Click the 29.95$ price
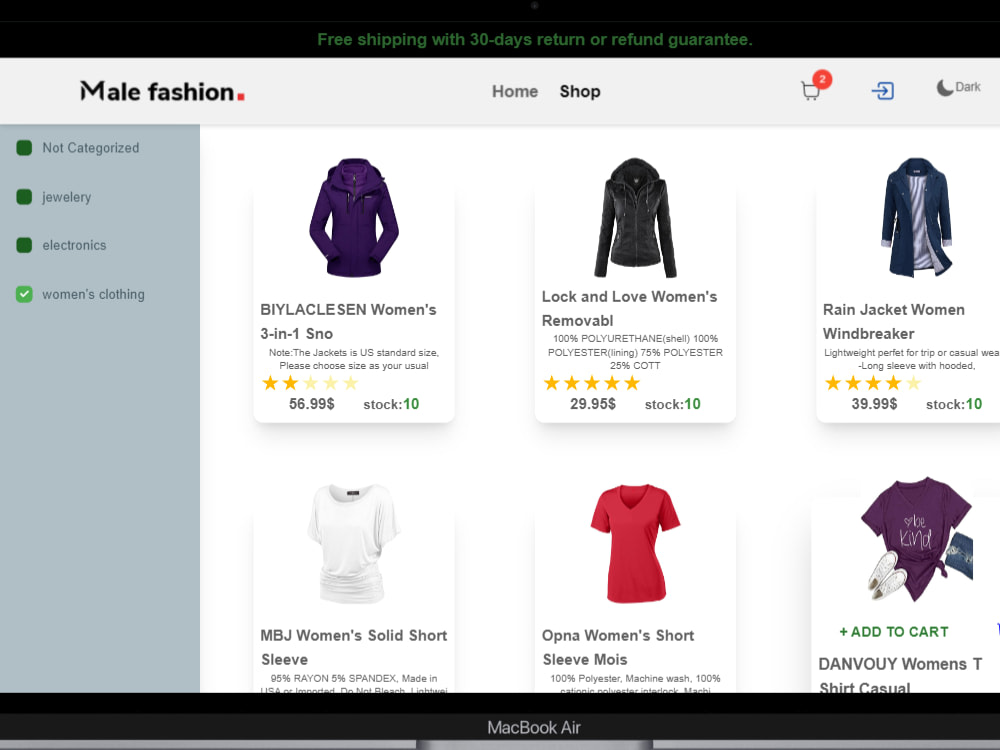Viewport: 1000px width, 750px height. tap(592, 404)
